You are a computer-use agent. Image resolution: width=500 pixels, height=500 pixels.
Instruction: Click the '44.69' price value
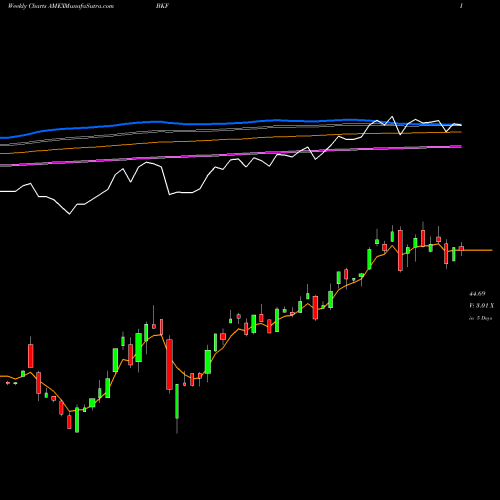[x=477, y=294]
